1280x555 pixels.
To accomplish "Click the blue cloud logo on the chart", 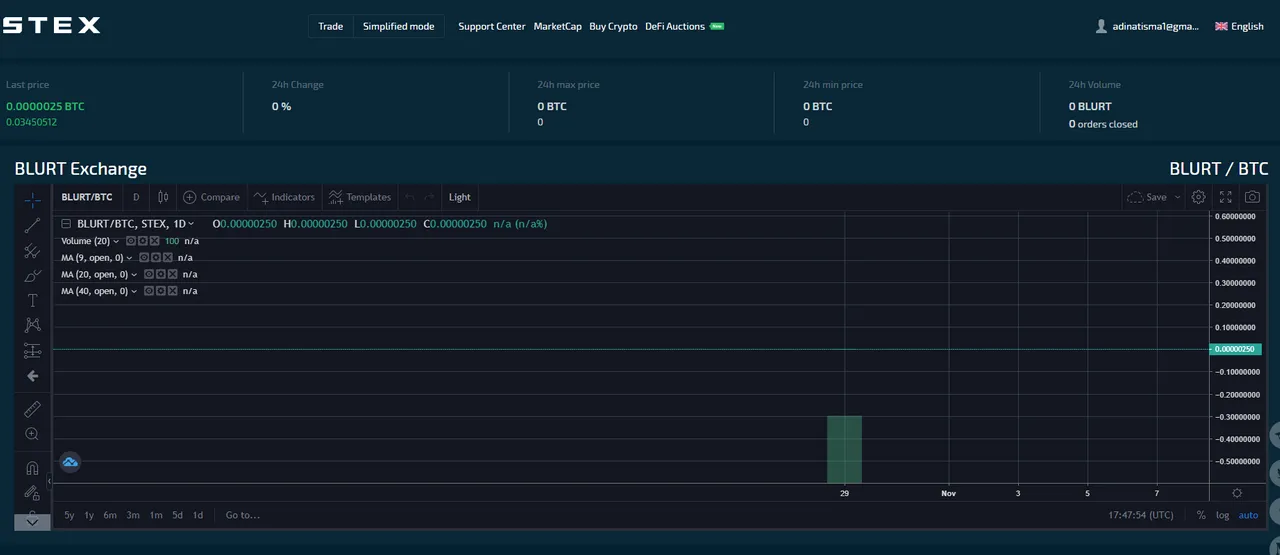I will click(x=70, y=462).
